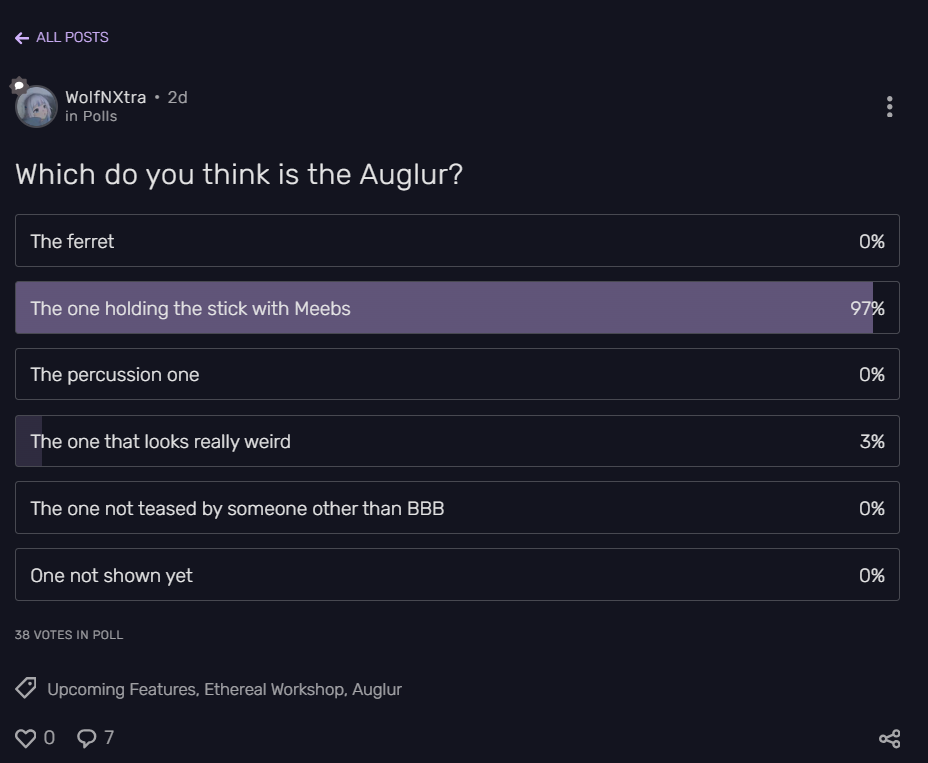Like the post with heart icon
928x763 pixels.
pyautogui.click(x=26, y=738)
